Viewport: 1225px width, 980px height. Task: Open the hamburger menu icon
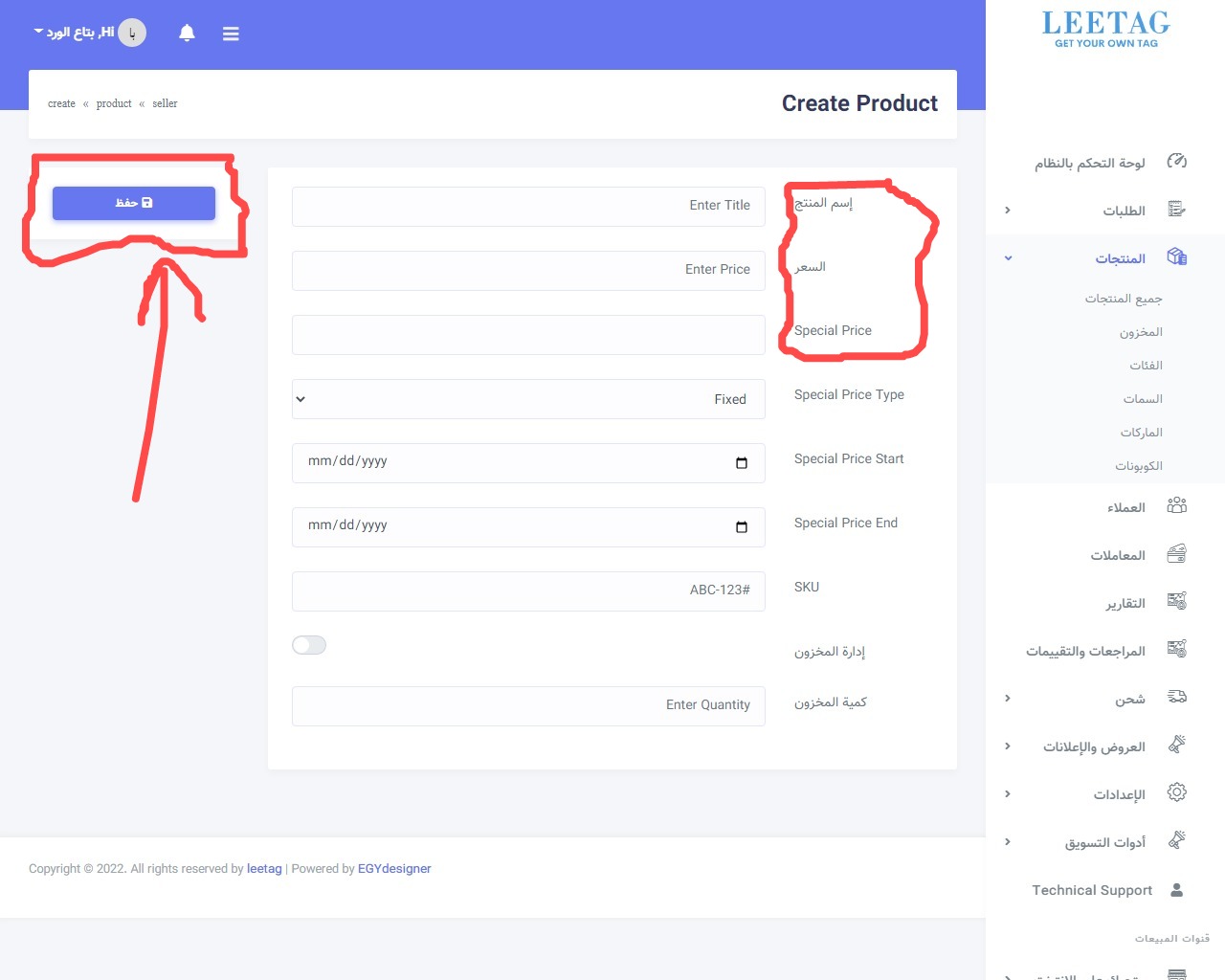tap(231, 33)
